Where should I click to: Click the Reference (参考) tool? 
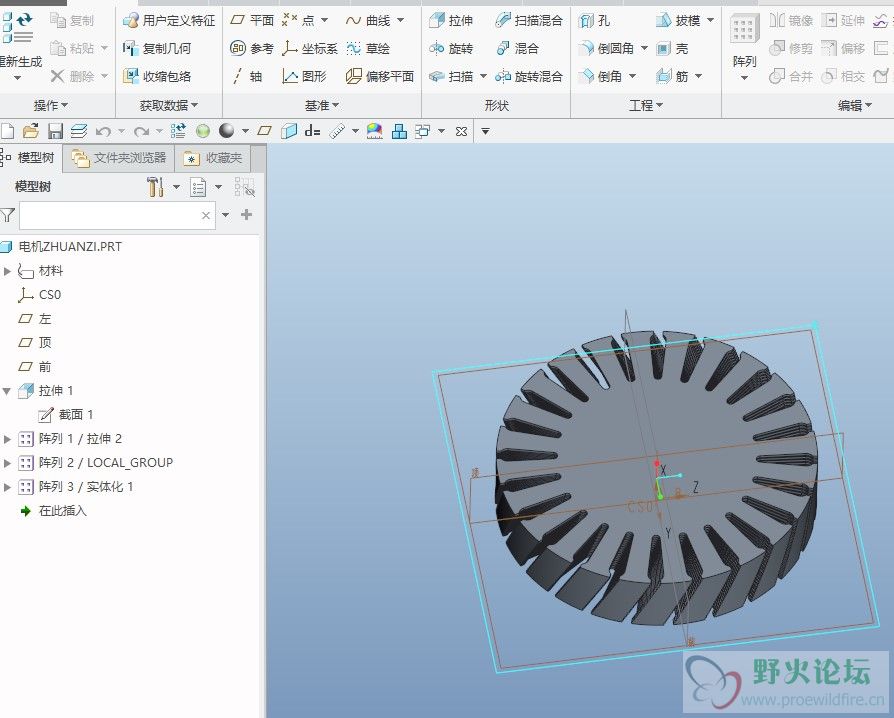point(252,48)
